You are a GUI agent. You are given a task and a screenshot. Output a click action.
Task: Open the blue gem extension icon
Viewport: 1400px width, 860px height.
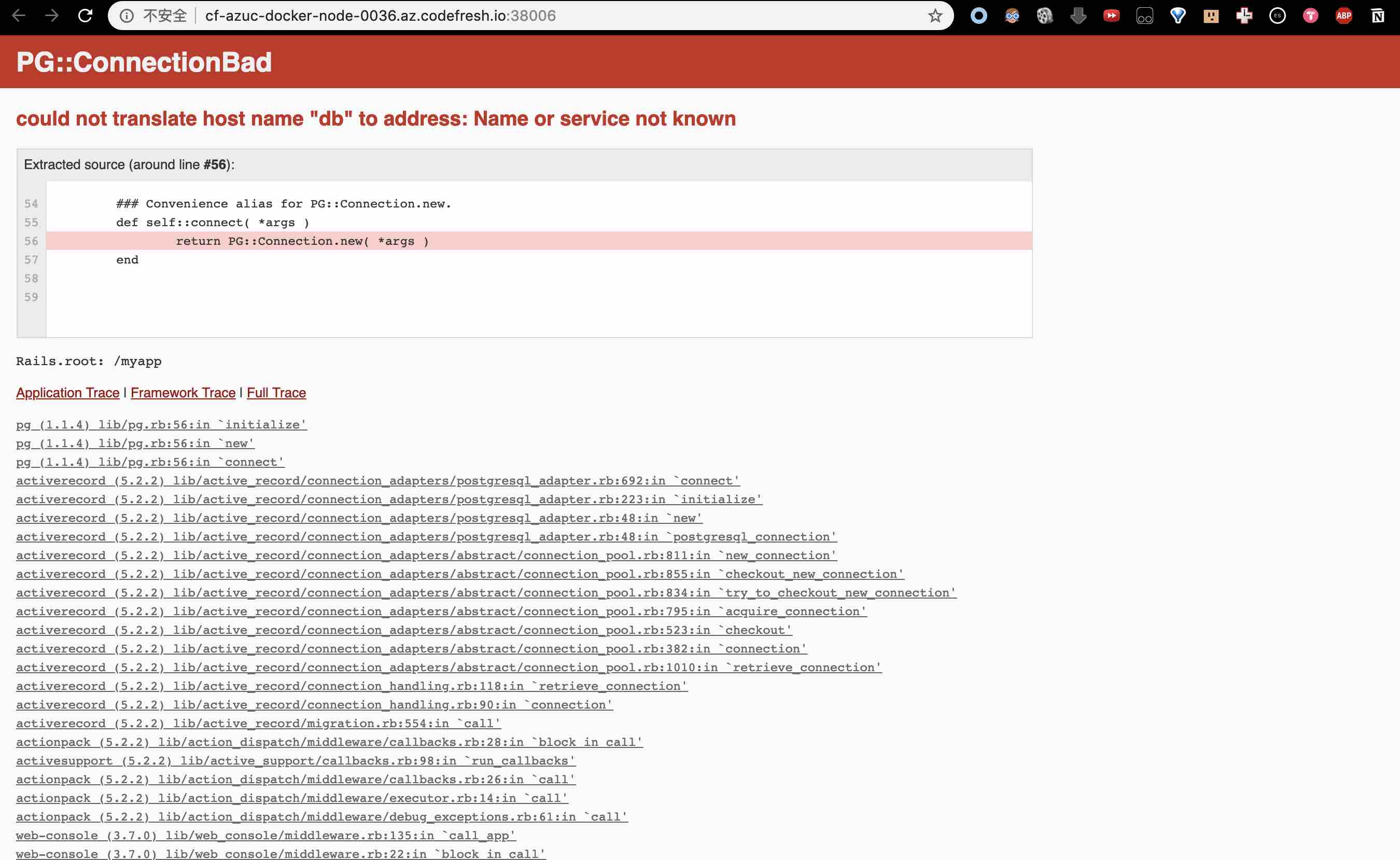point(1178,16)
